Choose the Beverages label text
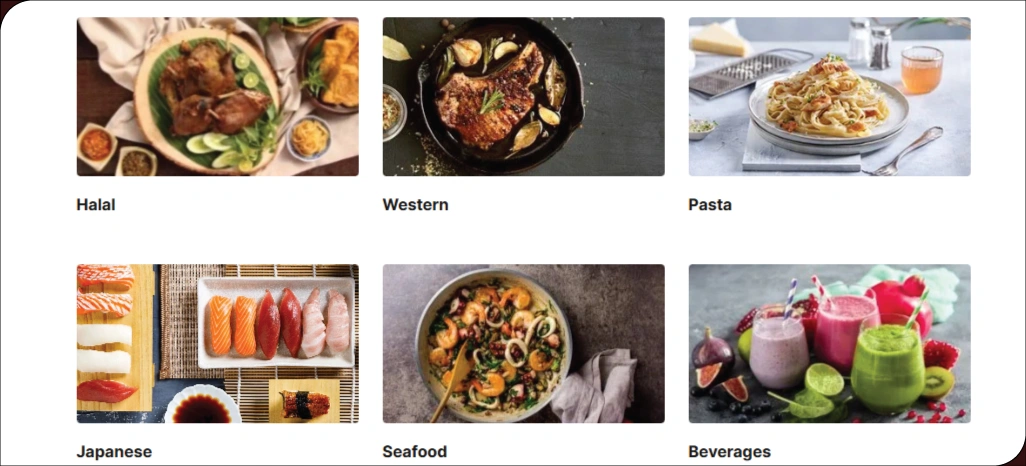Viewport: 1026px width, 466px height. pos(730,452)
